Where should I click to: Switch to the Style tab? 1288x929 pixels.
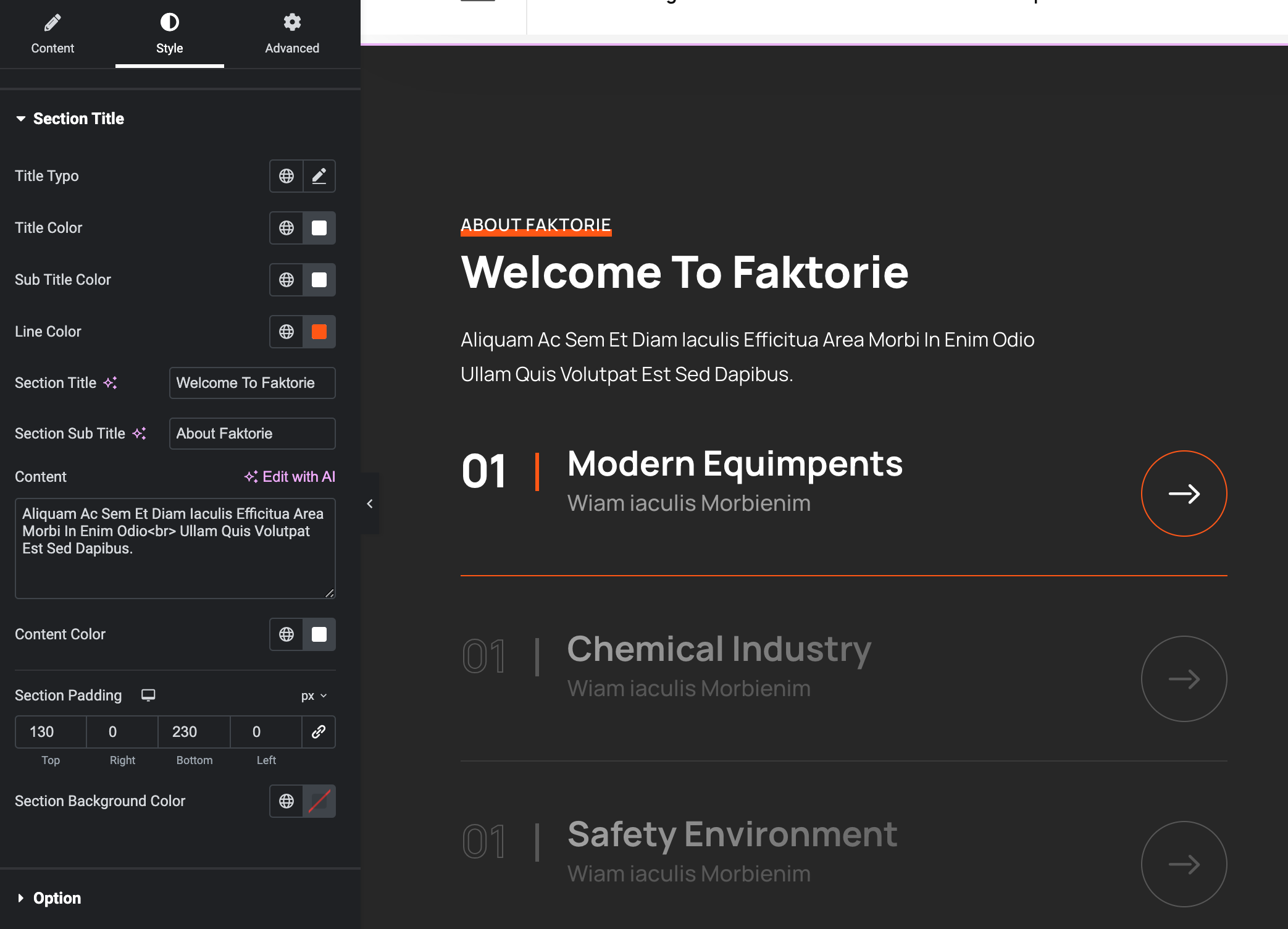coord(169,34)
